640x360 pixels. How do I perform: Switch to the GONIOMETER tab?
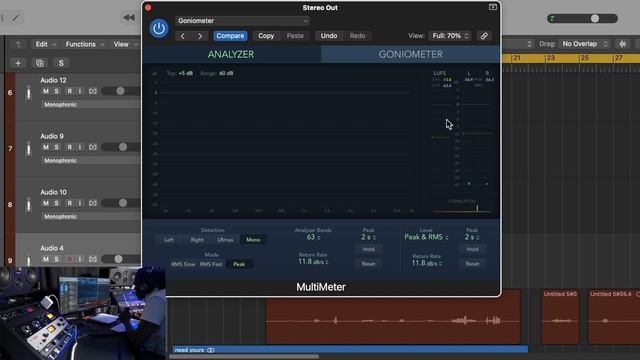point(410,54)
